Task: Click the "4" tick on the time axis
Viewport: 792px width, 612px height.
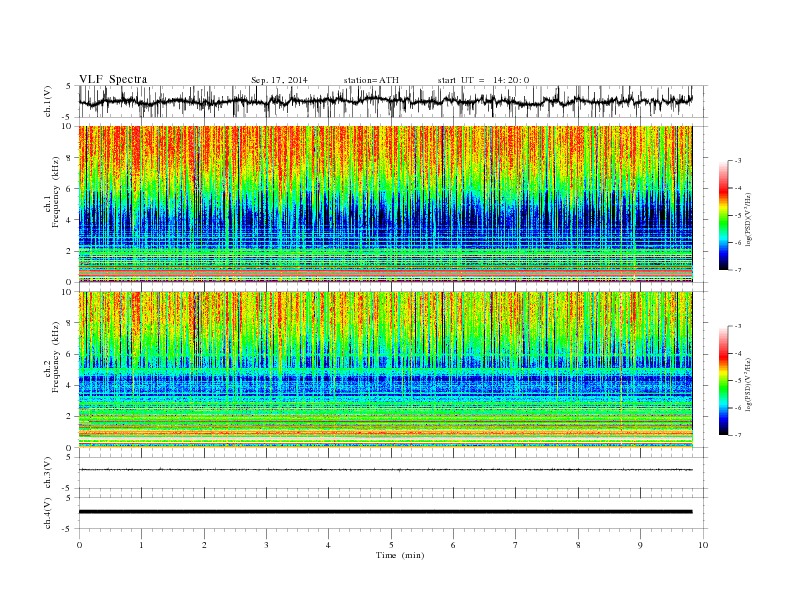Action: click(328, 545)
